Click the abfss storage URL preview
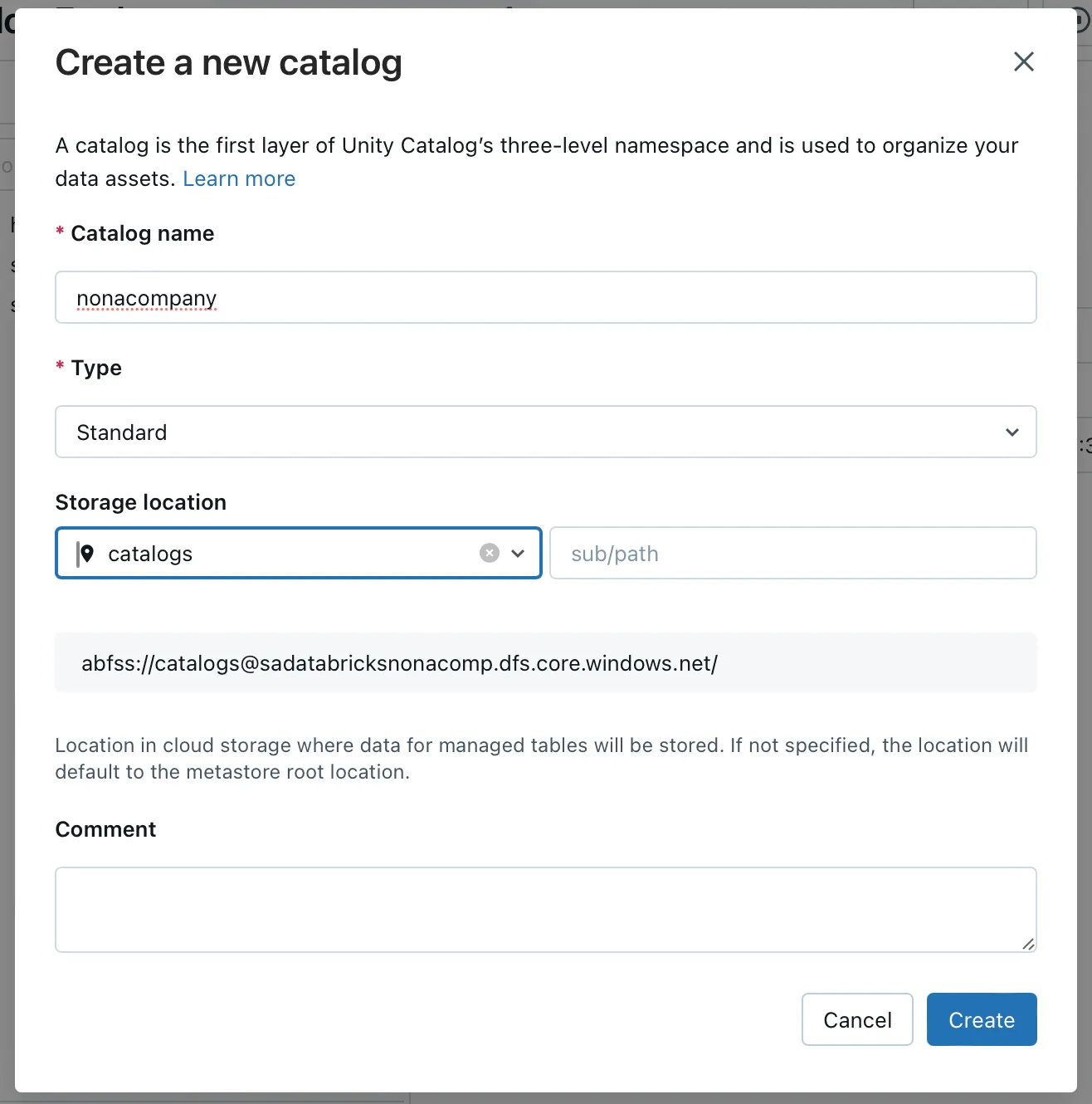 point(399,663)
